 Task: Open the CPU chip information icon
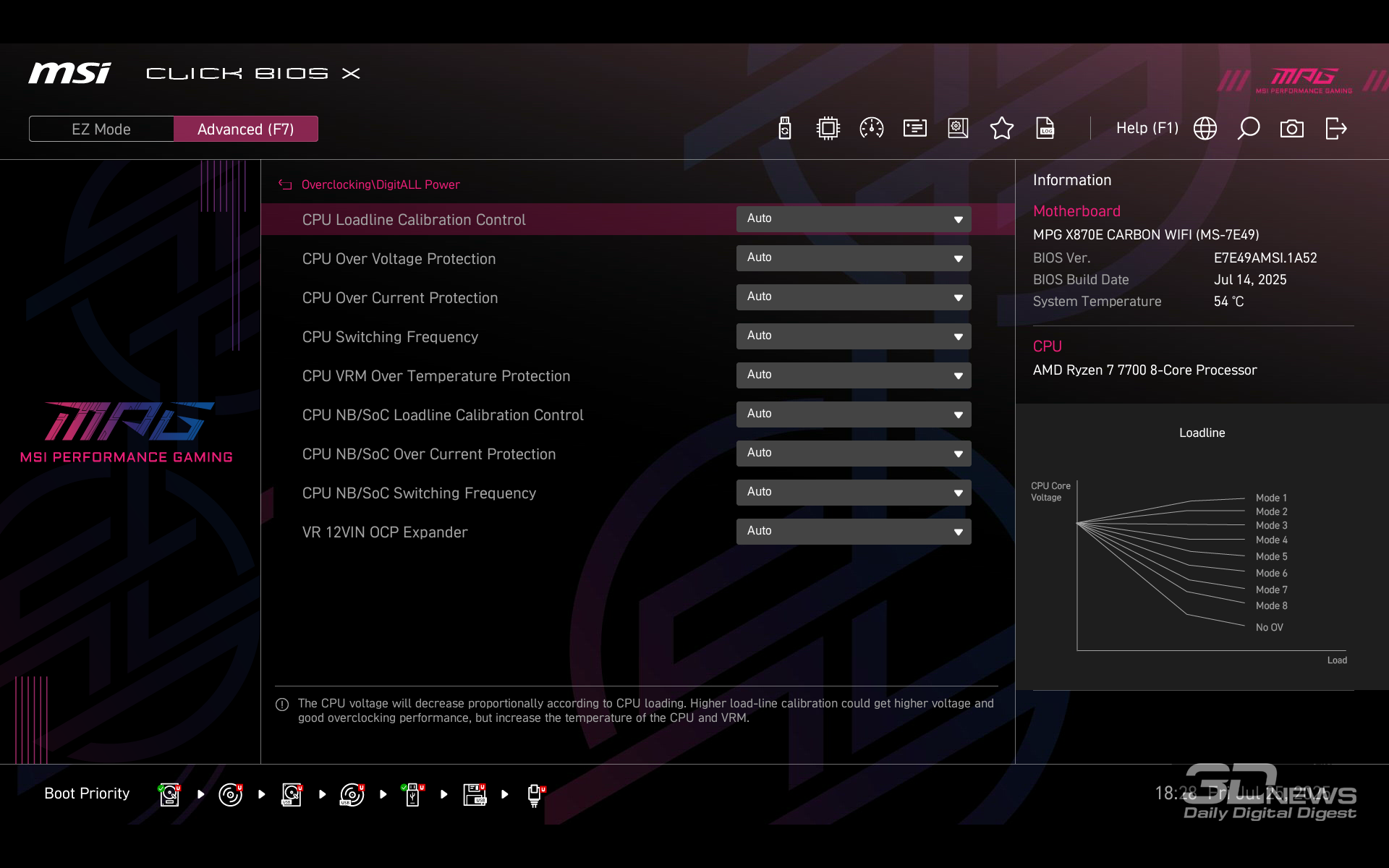828,129
